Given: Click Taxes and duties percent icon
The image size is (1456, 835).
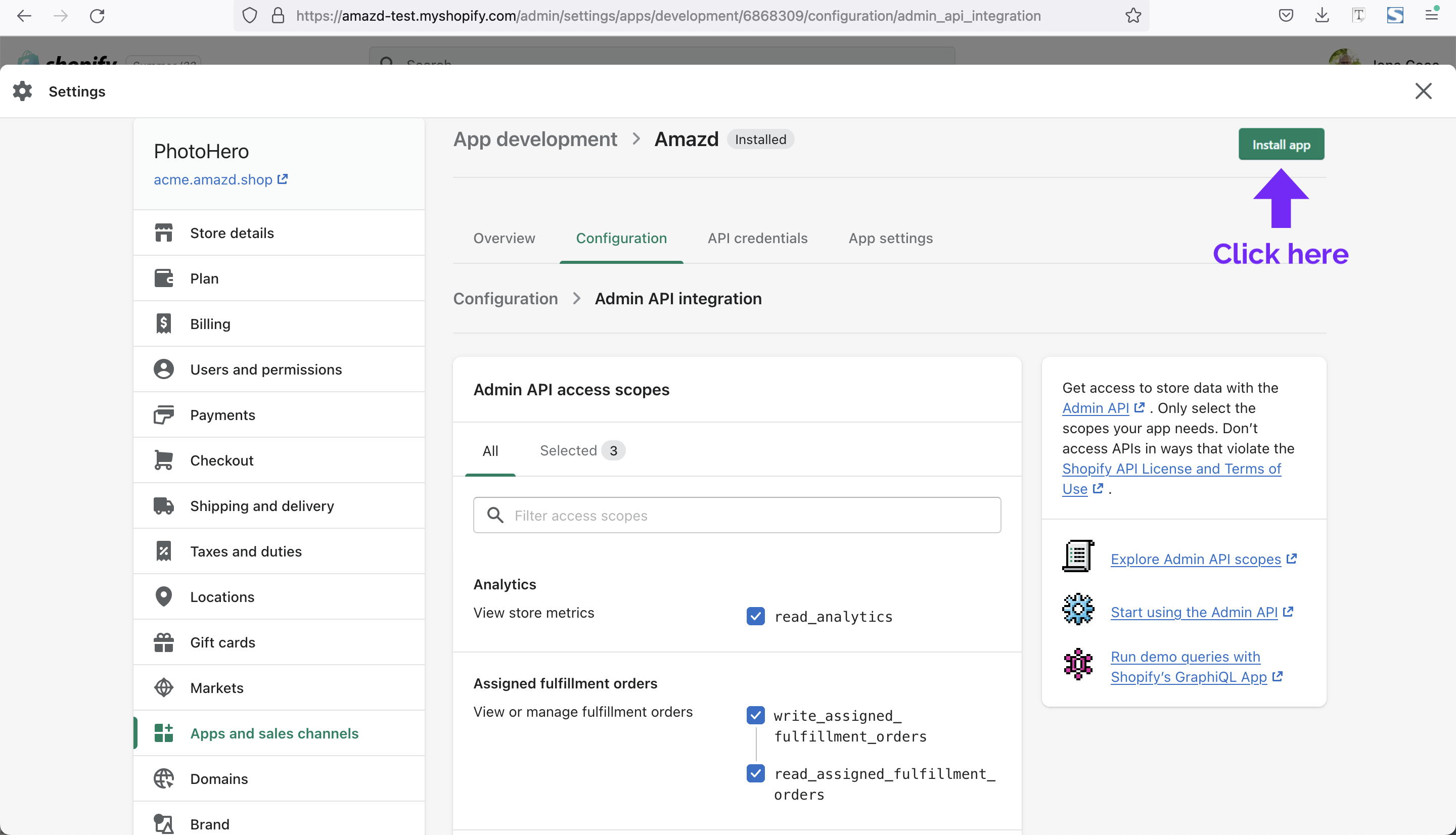Looking at the screenshot, I should pos(163,551).
